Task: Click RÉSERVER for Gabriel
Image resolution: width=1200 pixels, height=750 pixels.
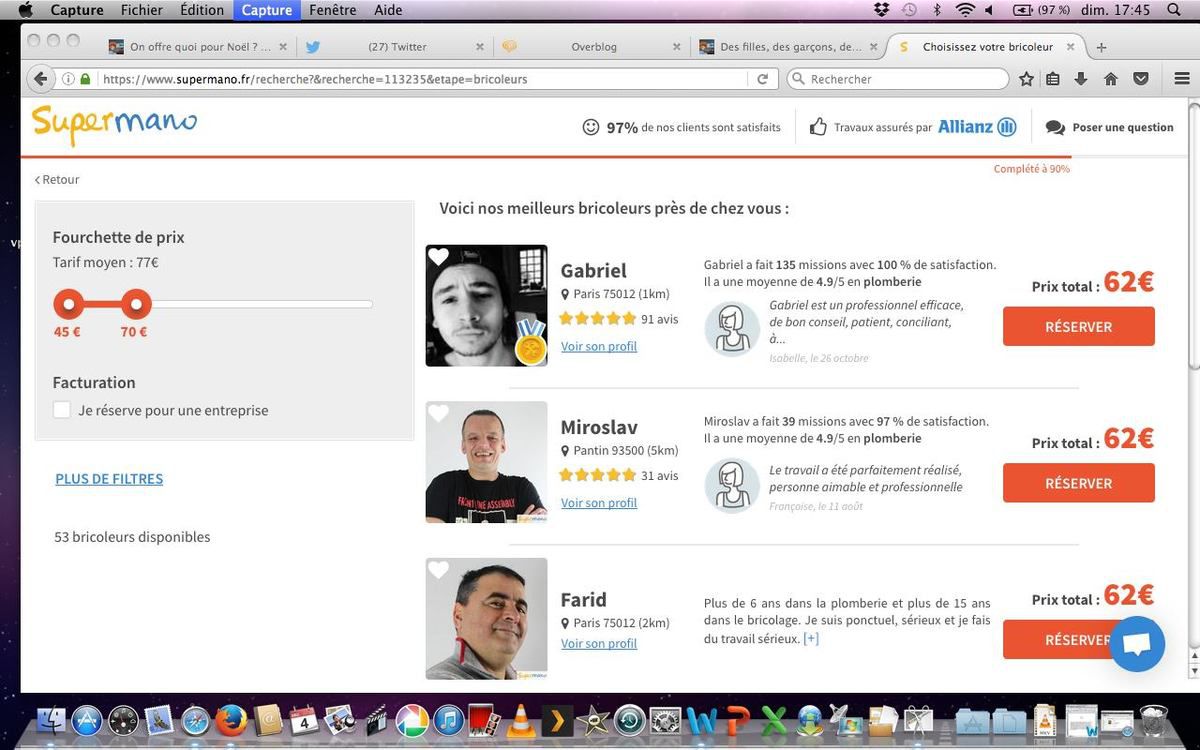Action: (x=1078, y=327)
